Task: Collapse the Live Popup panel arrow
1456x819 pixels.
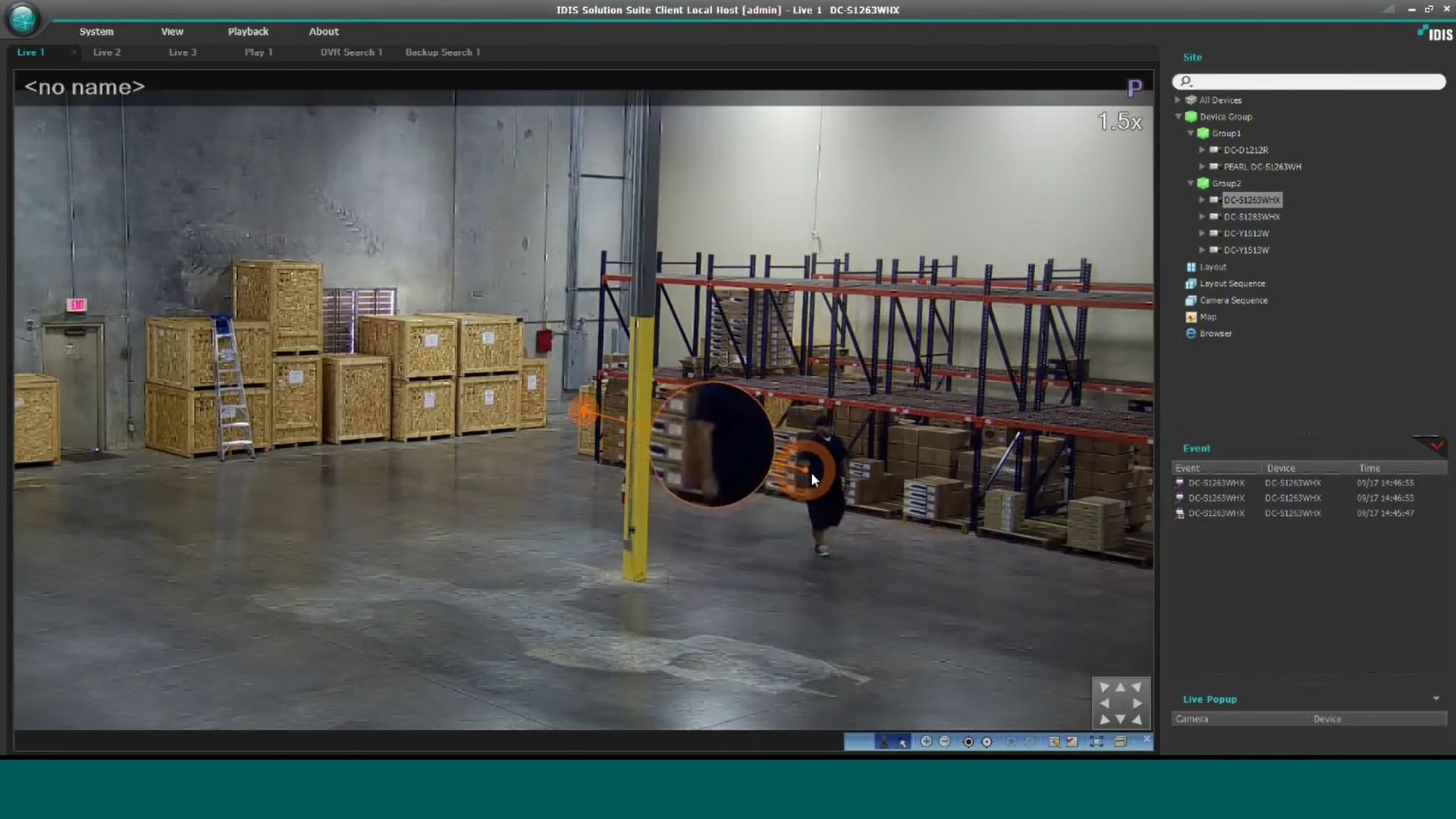Action: point(1436,698)
